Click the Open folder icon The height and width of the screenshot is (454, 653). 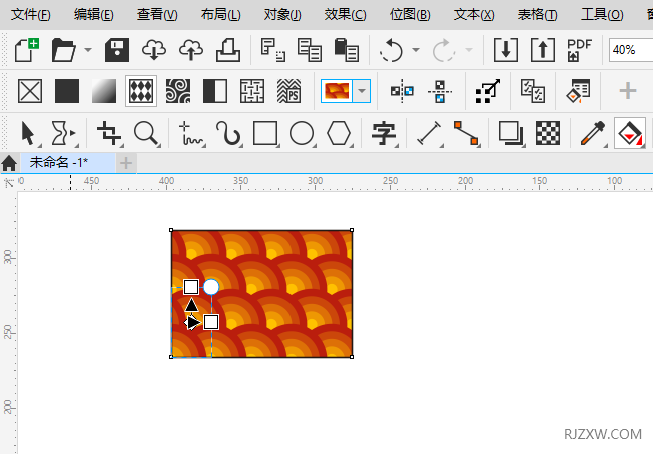click(x=64, y=50)
